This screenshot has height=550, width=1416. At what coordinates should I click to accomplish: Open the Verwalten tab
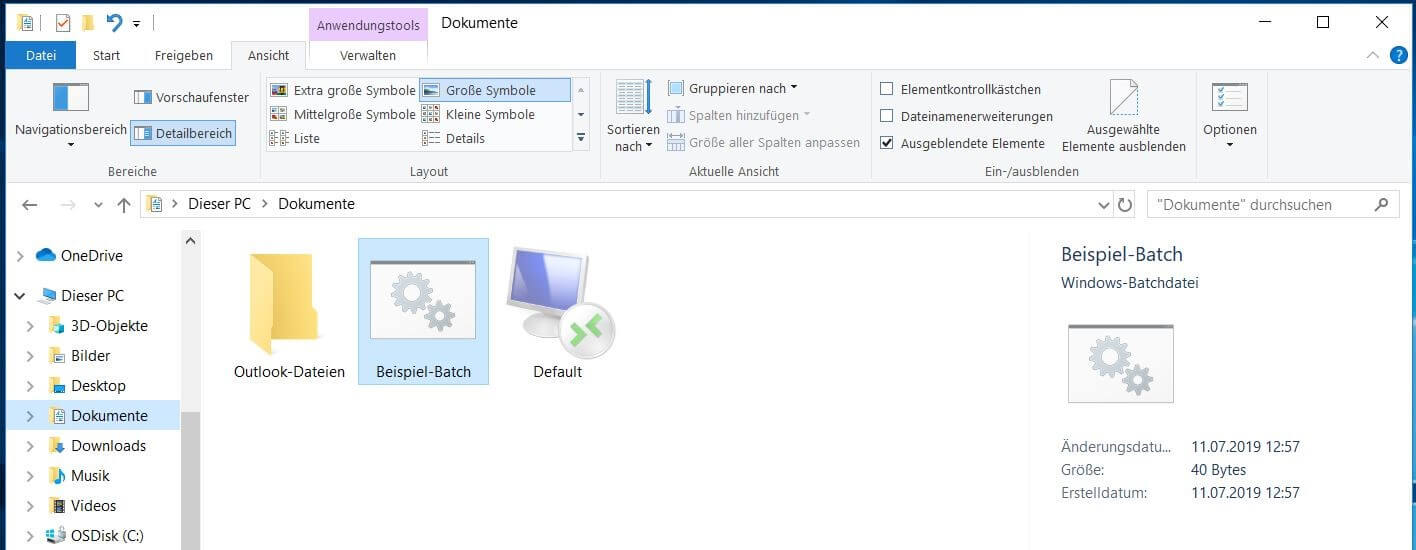tap(368, 56)
